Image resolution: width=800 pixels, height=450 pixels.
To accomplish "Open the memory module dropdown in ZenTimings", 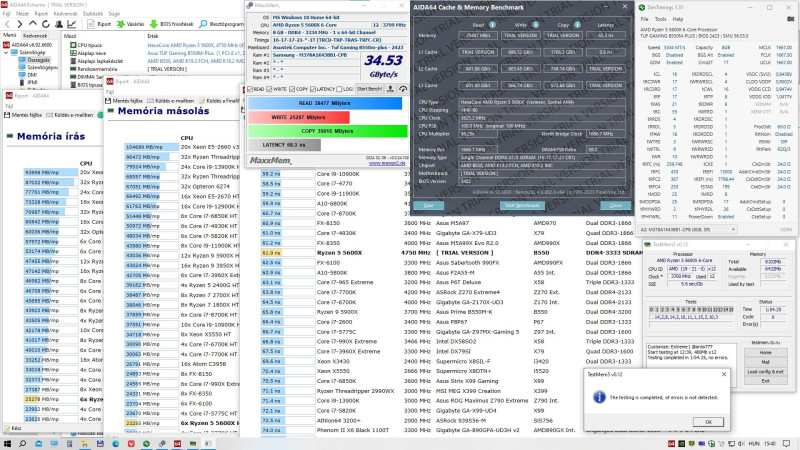I will coord(688,230).
